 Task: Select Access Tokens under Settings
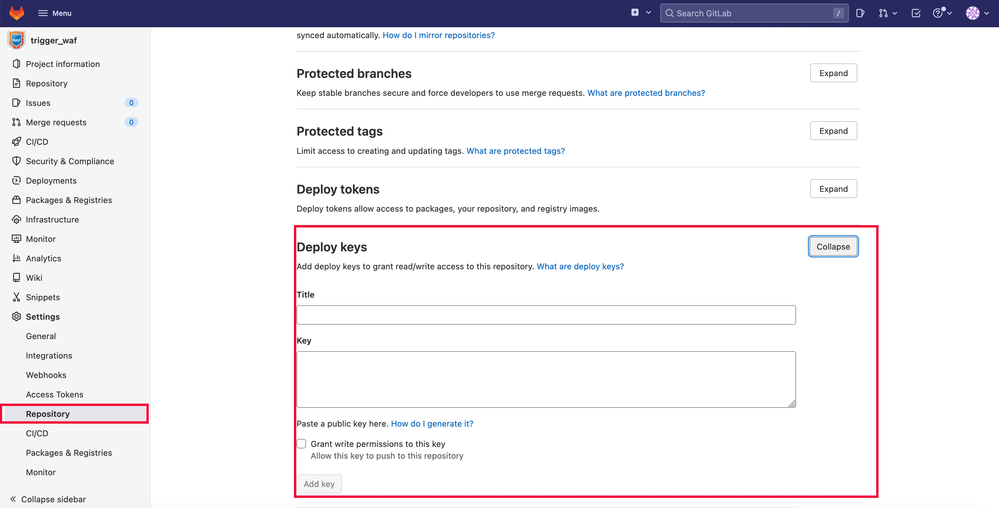pyautogui.click(x=55, y=395)
